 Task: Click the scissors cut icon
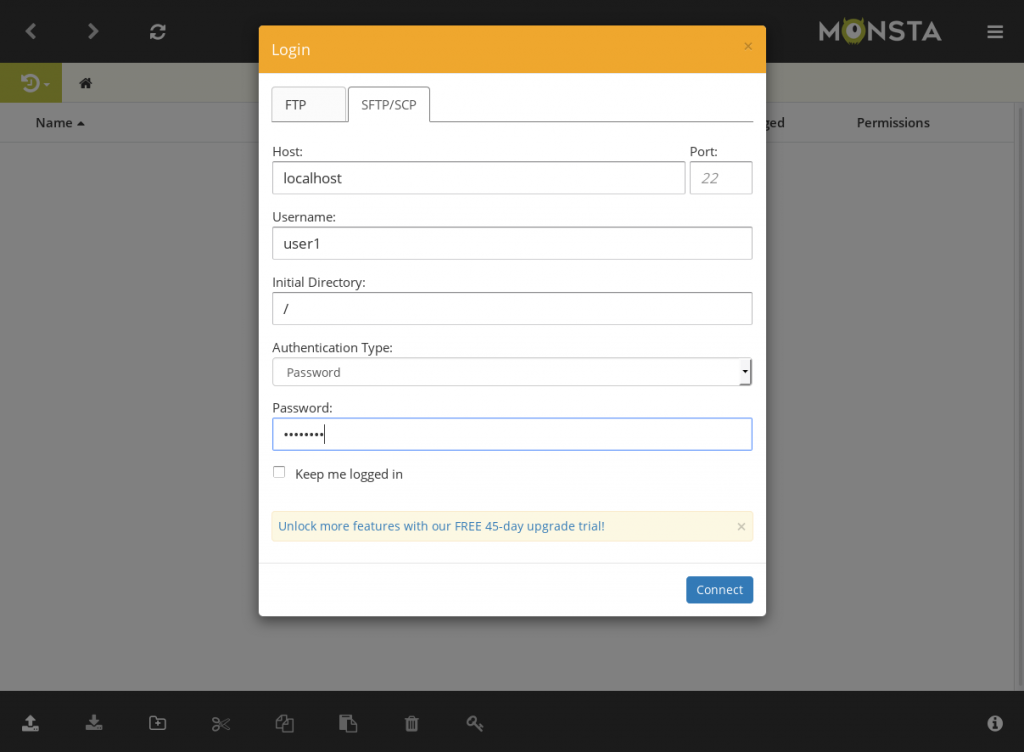coord(221,723)
